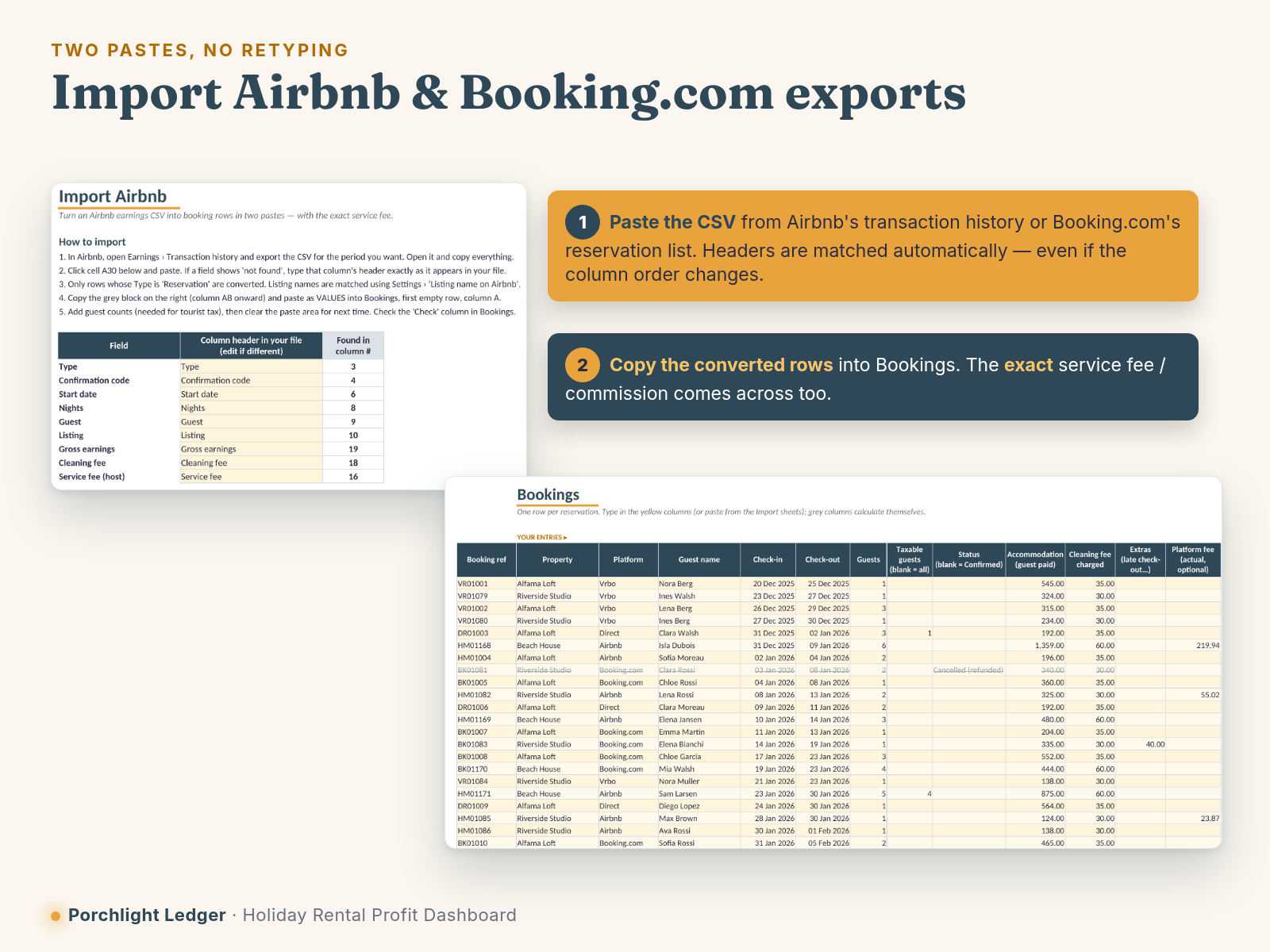This screenshot has width=1270, height=952.
Task: Select the 'Extras' column header
Action: (1141, 560)
